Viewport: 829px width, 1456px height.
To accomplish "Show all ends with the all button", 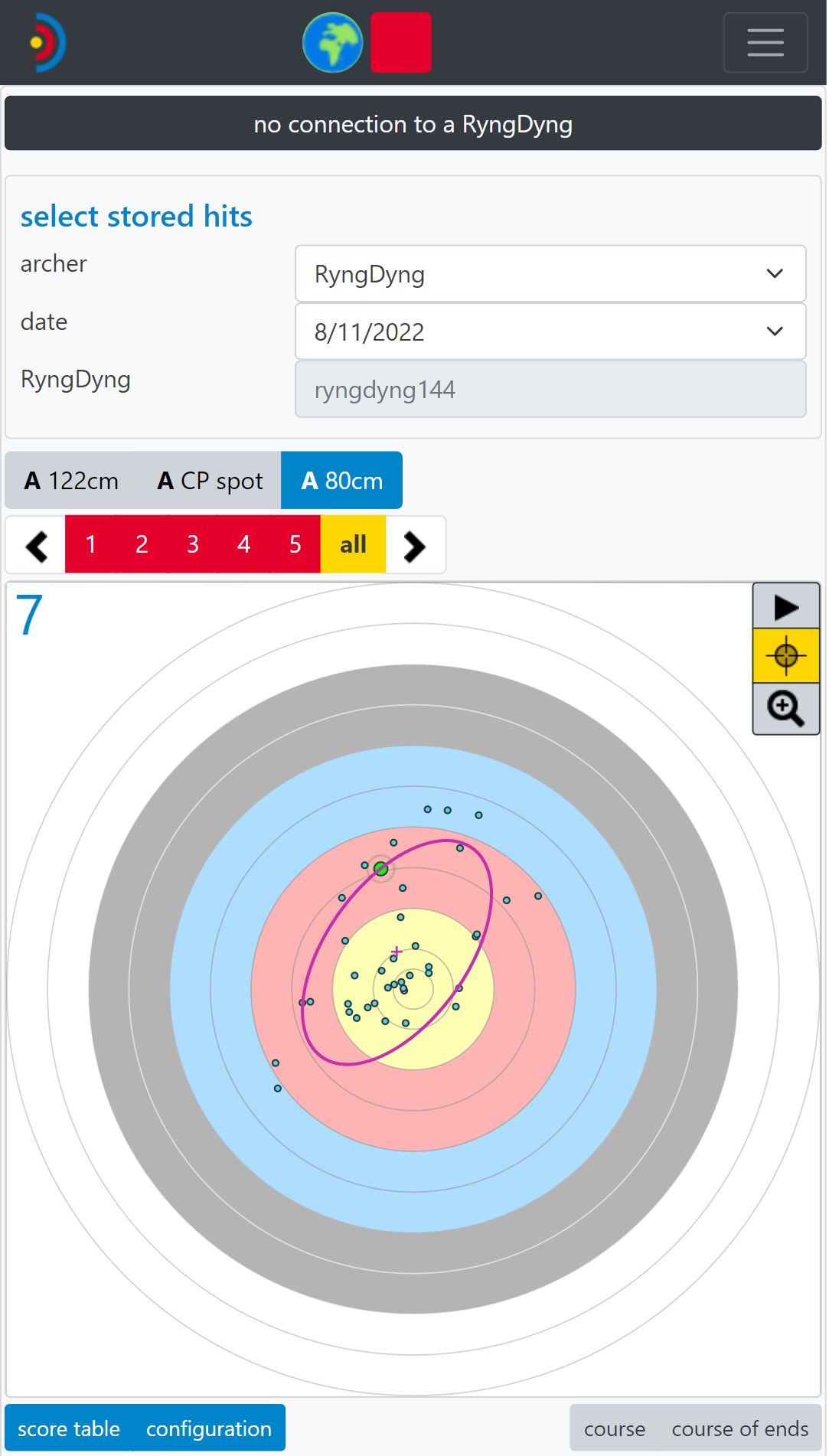I will (353, 545).
